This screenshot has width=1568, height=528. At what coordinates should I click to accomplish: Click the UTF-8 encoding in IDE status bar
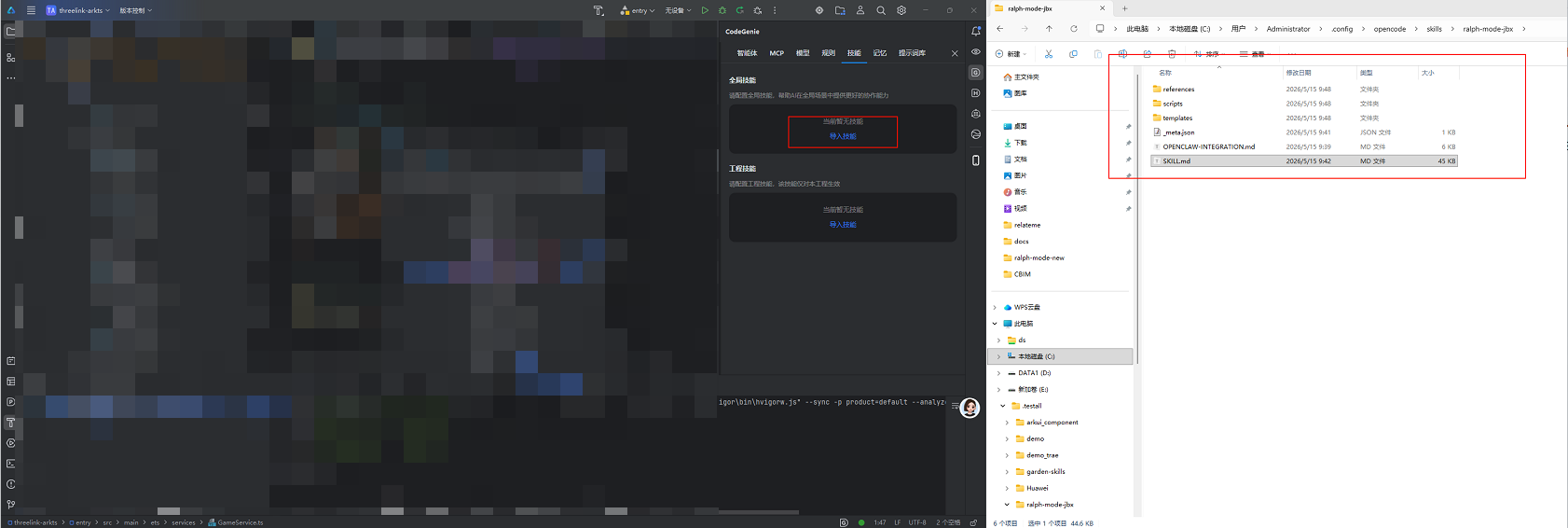click(x=917, y=522)
